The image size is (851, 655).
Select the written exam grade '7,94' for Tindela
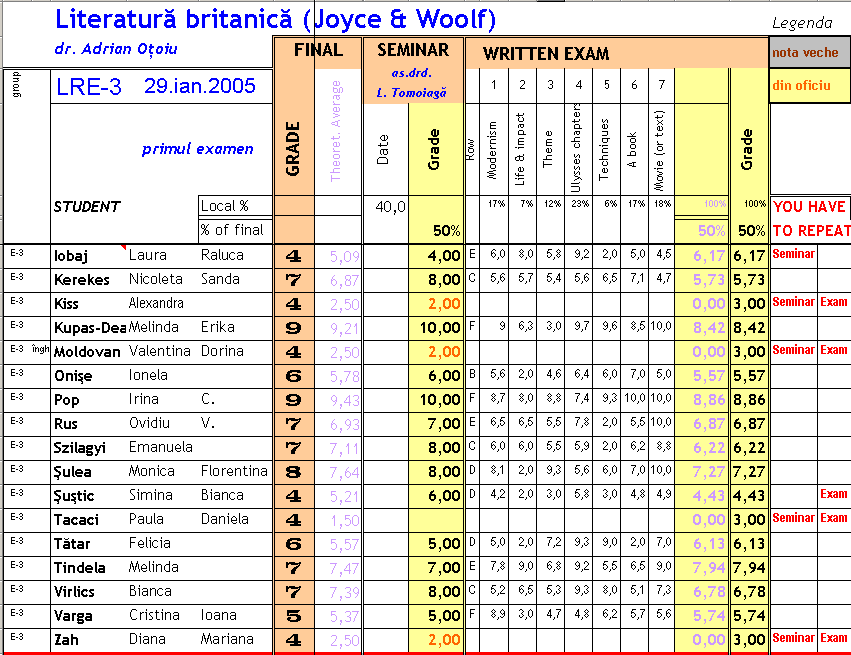pyautogui.click(x=750, y=568)
